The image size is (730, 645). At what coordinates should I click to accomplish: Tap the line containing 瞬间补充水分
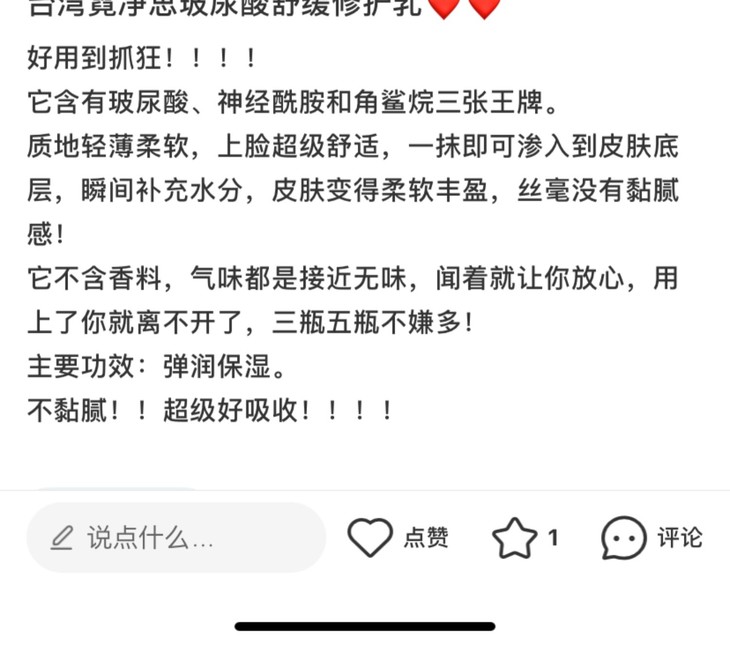353,190
